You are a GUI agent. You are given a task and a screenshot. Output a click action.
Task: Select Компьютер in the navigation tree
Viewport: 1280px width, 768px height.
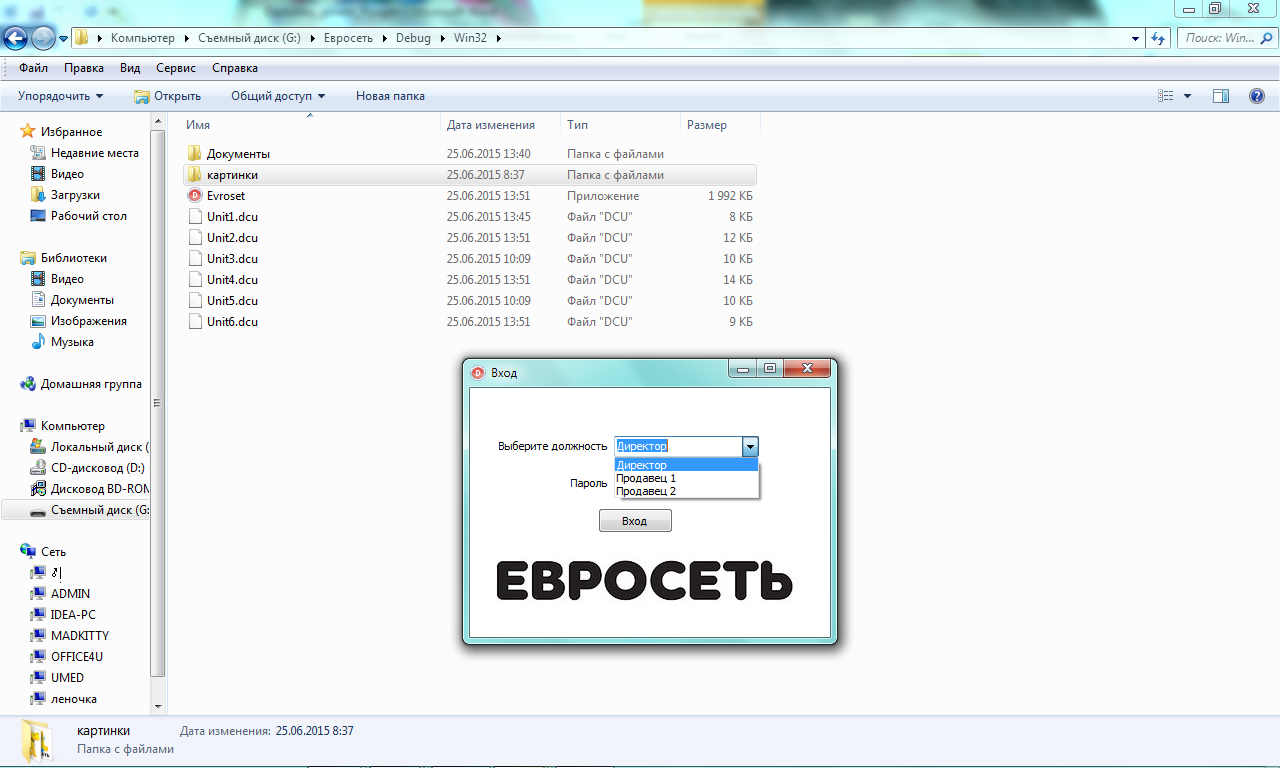tap(72, 426)
